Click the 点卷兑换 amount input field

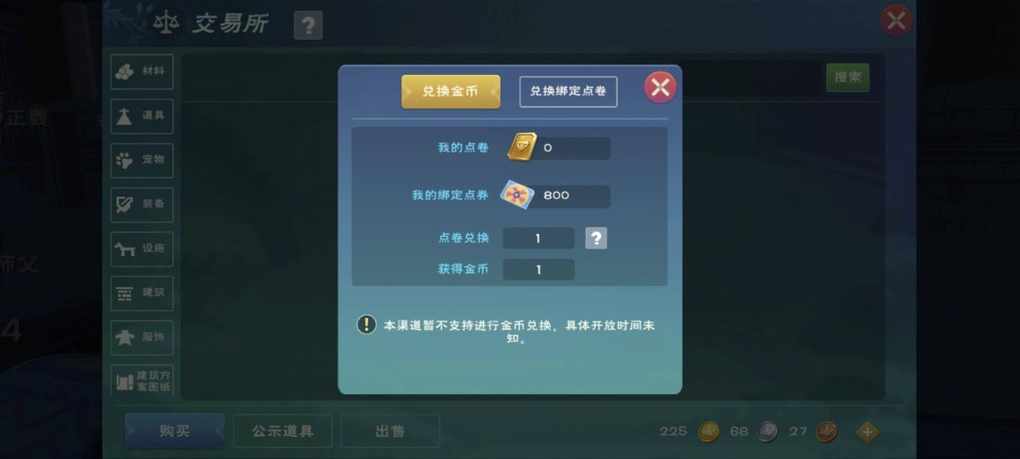[538, 238]
